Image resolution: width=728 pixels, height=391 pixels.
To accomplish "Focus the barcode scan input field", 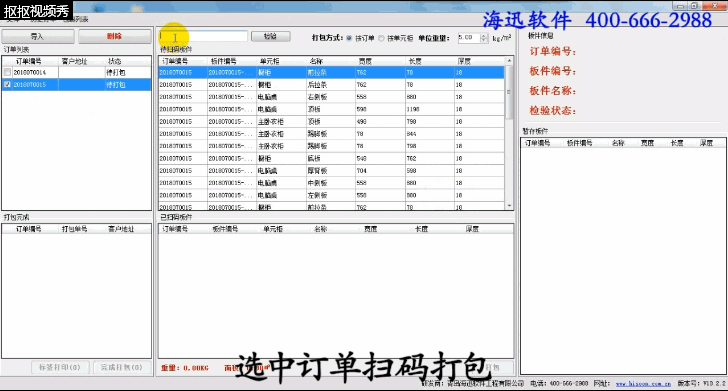I will 203,36.
